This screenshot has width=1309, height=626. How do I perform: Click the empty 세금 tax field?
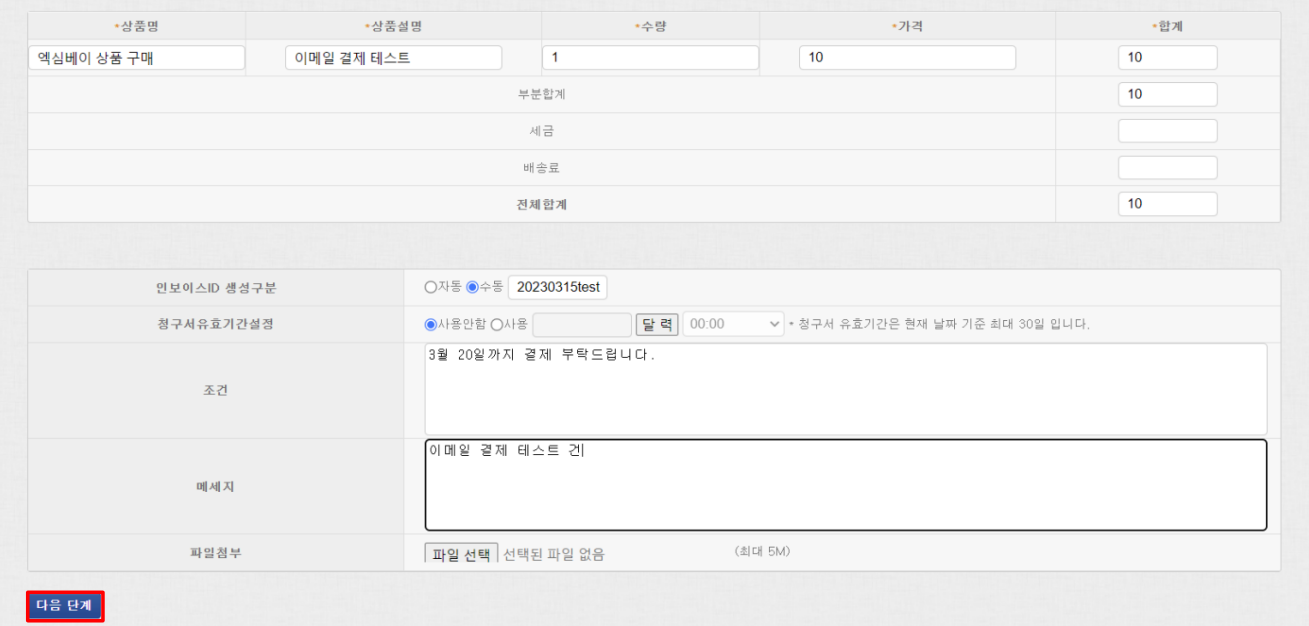pos(1168,131)
